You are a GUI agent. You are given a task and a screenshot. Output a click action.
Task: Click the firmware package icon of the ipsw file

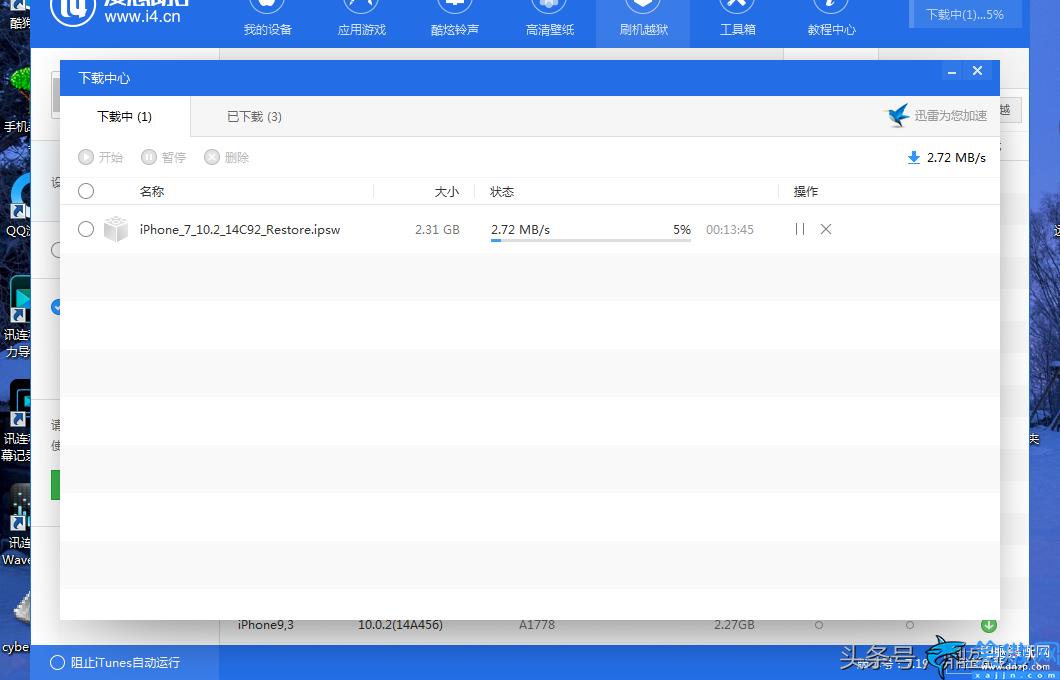116,229
